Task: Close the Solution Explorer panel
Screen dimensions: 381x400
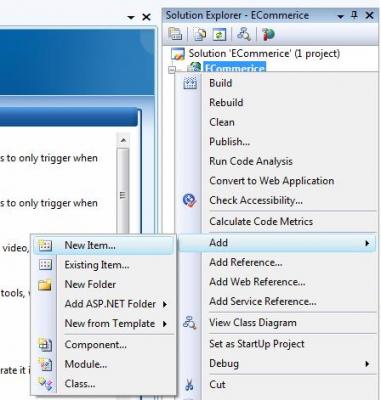Action: (369, 16)
